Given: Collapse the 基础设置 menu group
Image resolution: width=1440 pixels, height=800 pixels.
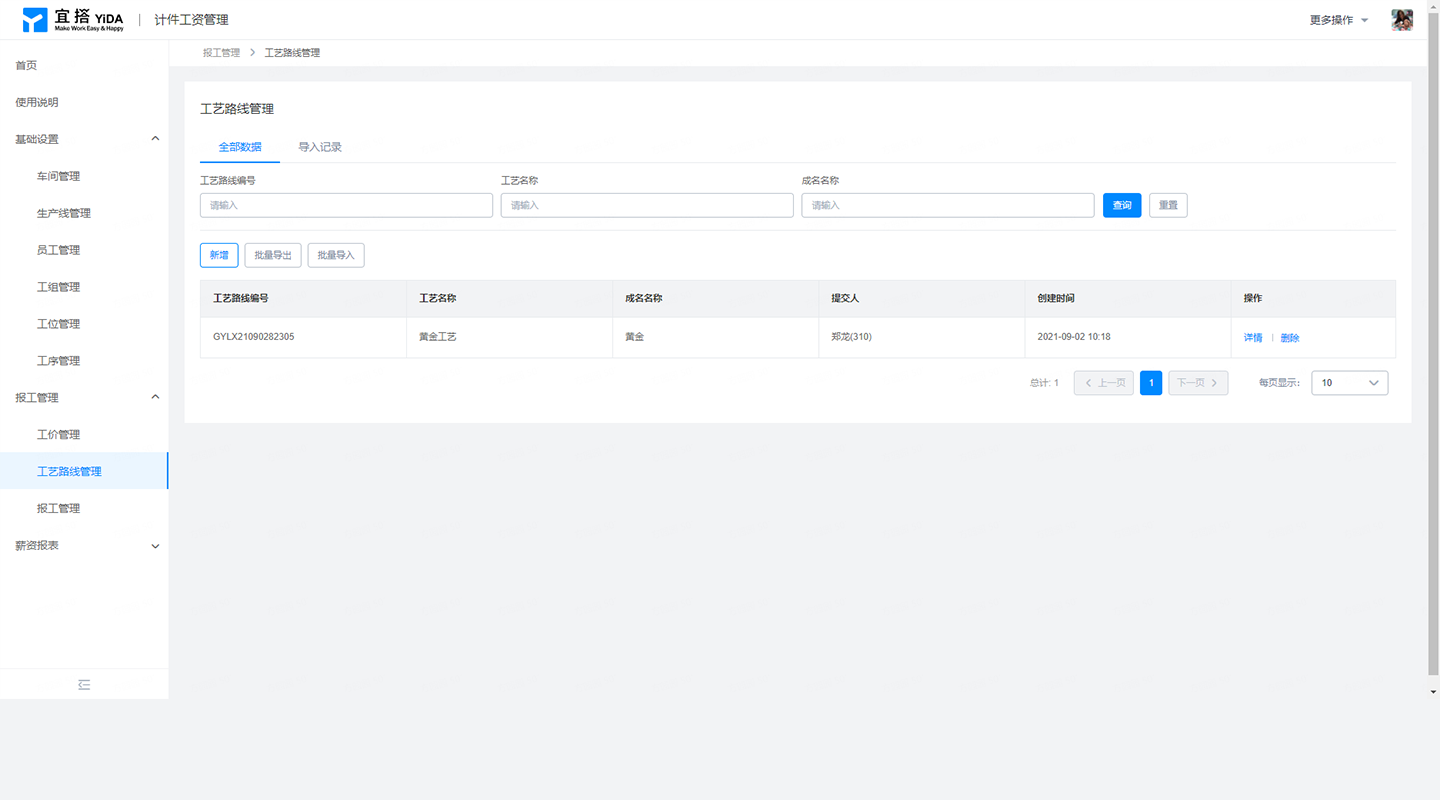Looking at the screenshot, I should coord(155,139).
